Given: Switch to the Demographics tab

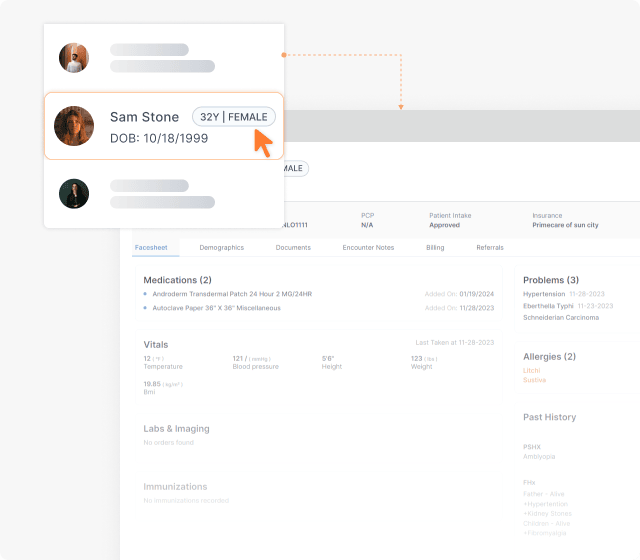Looking at the screenshot, I should click(221, 247).
